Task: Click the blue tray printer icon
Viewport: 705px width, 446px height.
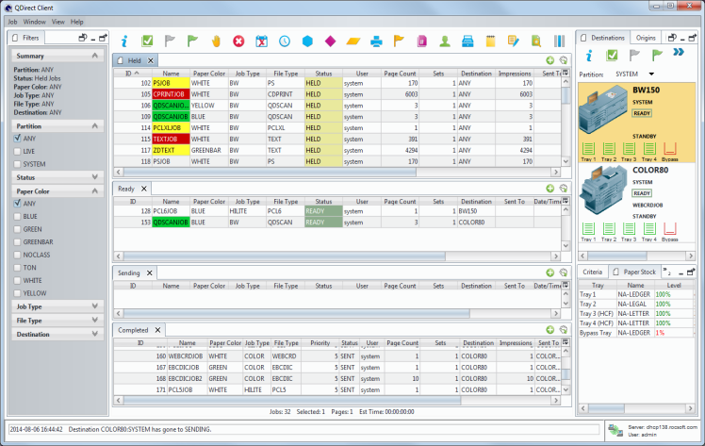Action: point(468,41)
